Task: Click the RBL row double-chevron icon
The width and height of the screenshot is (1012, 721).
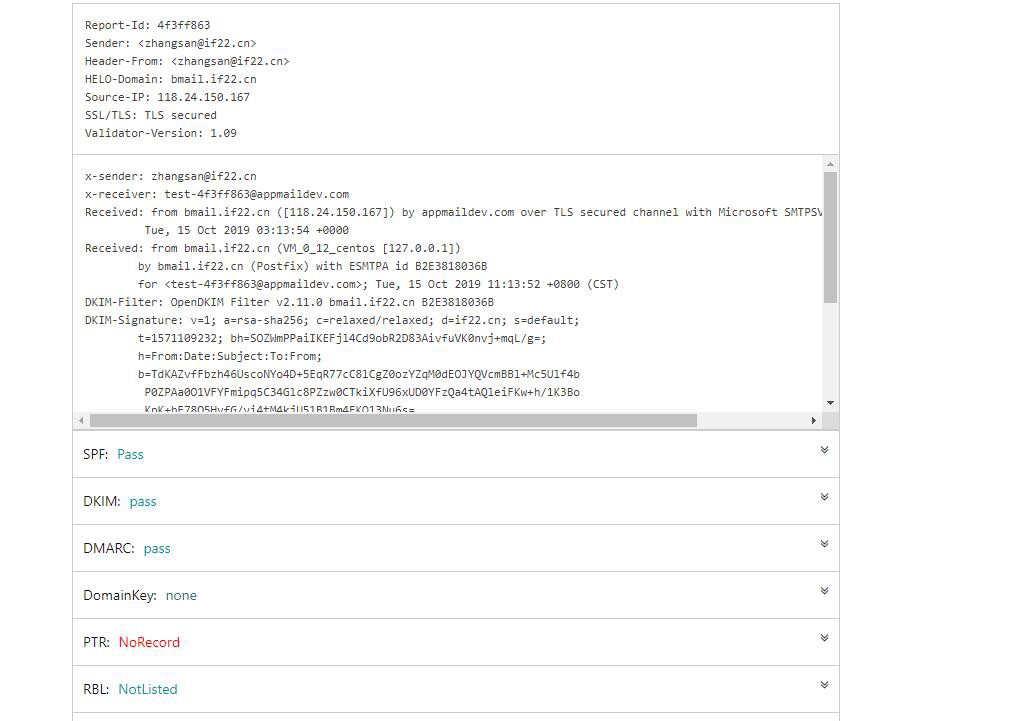Action: [x=824, y=685]
